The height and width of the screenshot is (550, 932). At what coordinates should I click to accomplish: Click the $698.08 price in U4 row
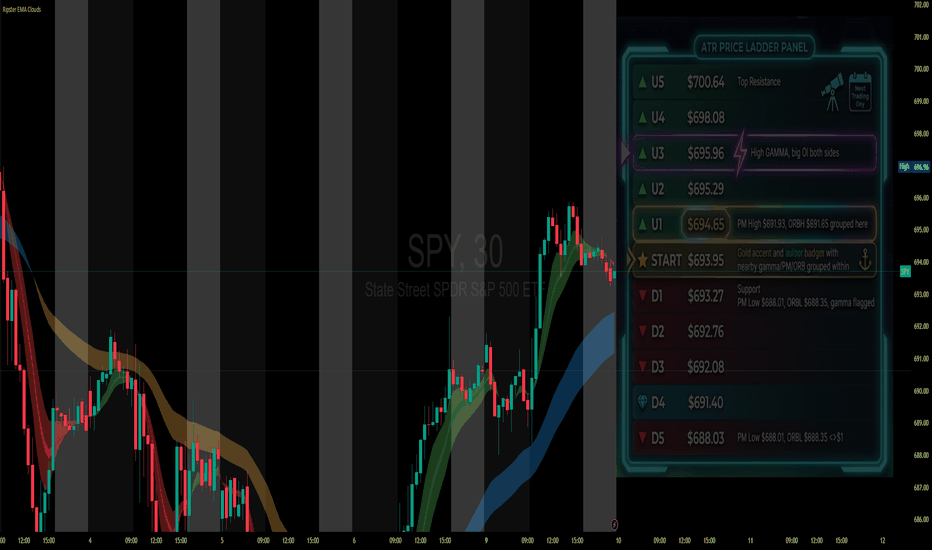click(706, 118)
